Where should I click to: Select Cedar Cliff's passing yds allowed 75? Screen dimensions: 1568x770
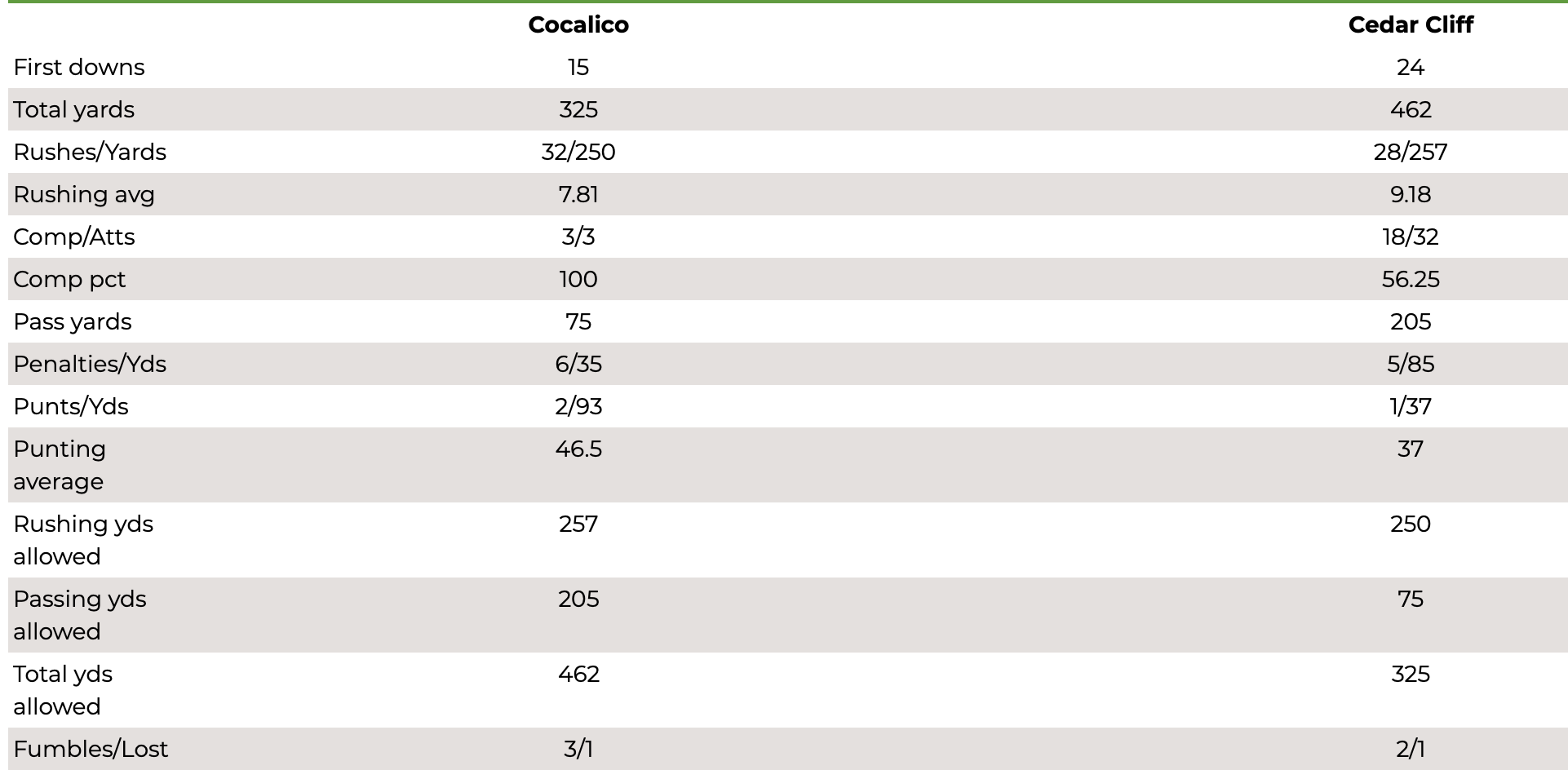pyautogui.click(x=1411, y=599)
